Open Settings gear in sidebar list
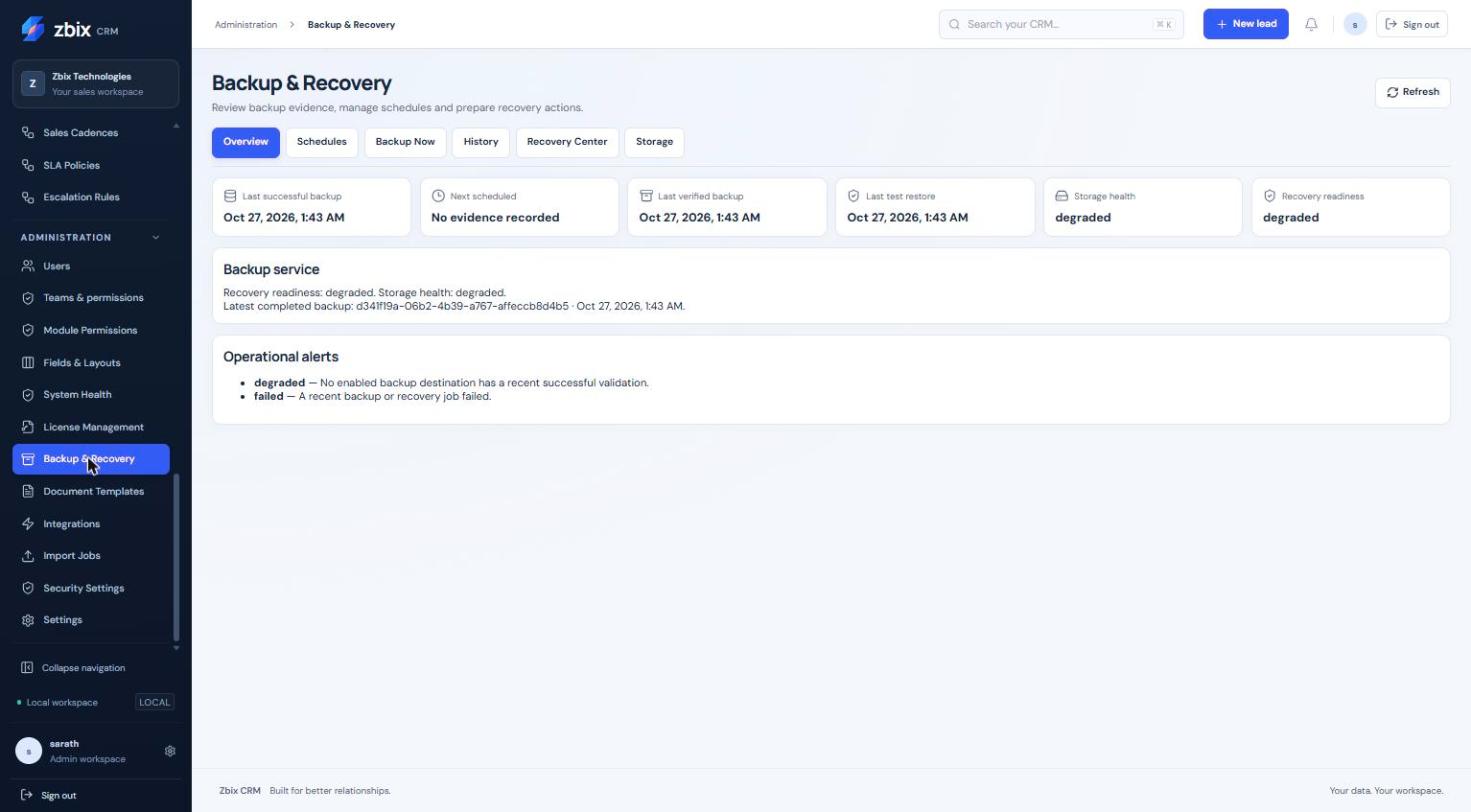Screen dimensions: 1471x812 click(x=28, y=620)
